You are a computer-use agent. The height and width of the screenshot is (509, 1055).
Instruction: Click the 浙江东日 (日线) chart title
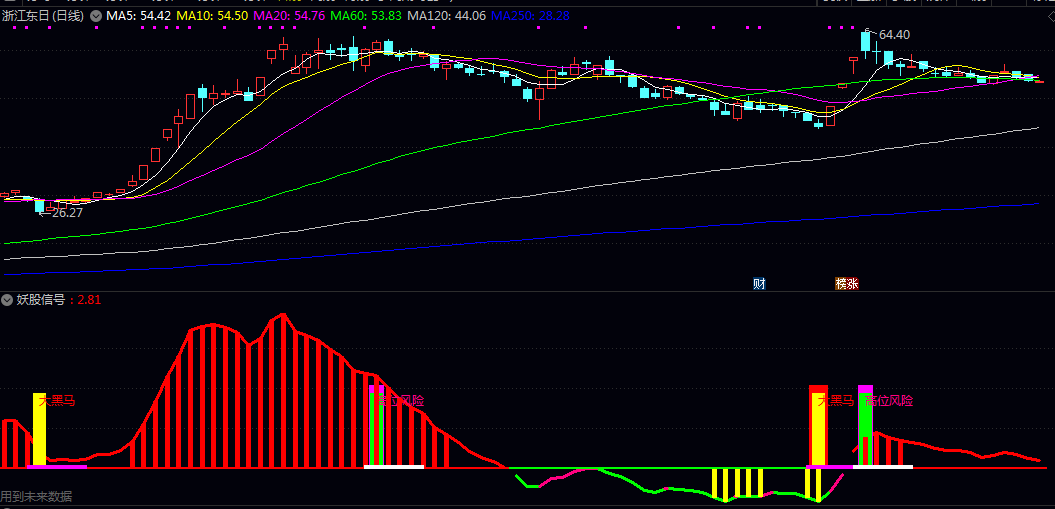click(43, 15)
